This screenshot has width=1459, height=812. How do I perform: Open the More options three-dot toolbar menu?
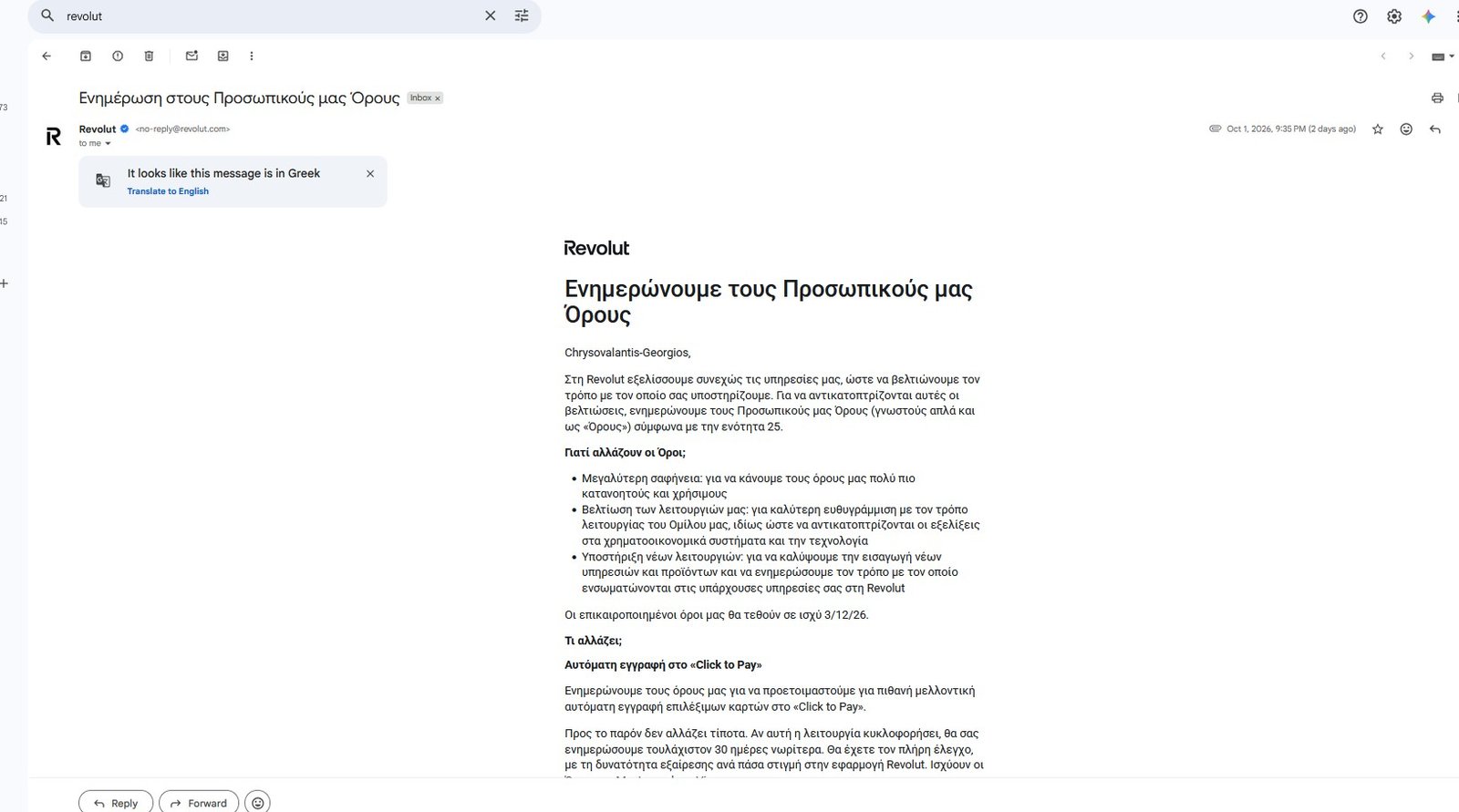[x=252, y=56]
